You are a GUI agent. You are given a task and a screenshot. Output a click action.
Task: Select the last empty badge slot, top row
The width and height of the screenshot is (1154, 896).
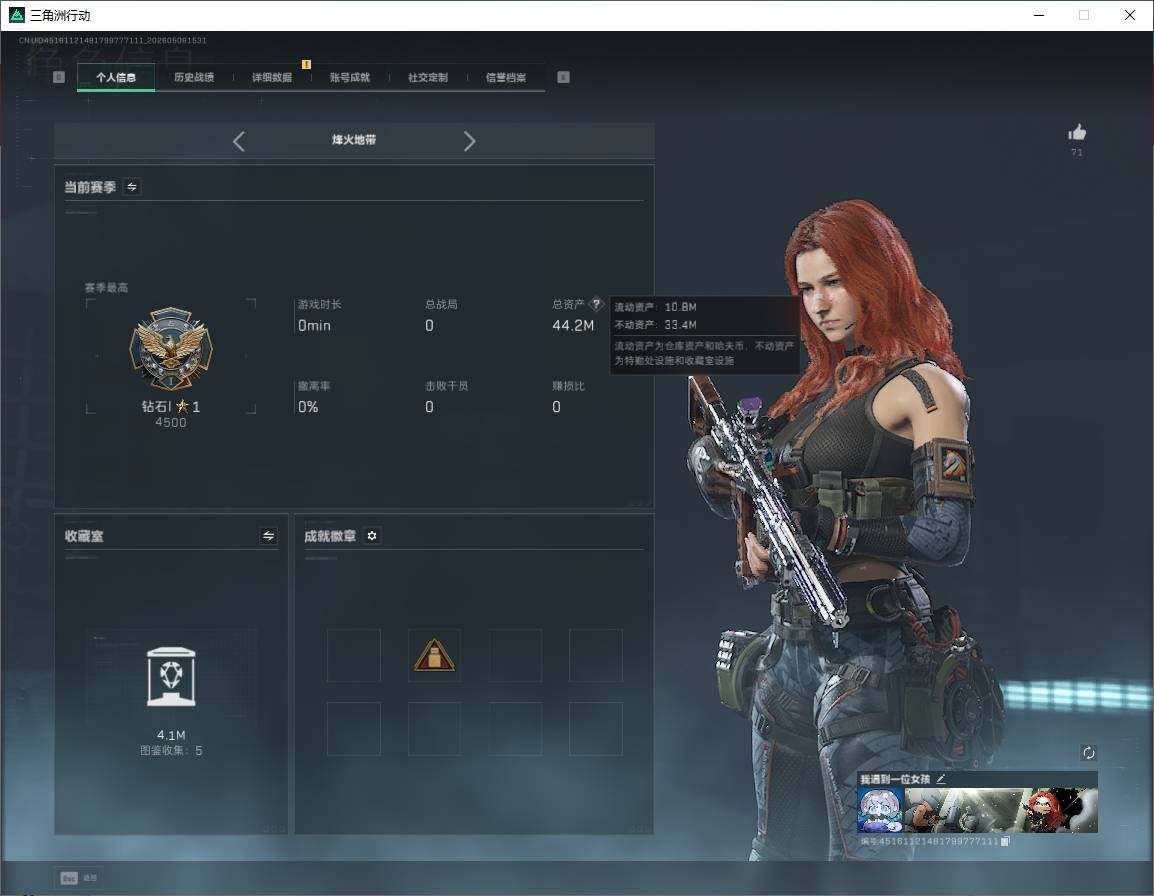click(x=595, y=655)
